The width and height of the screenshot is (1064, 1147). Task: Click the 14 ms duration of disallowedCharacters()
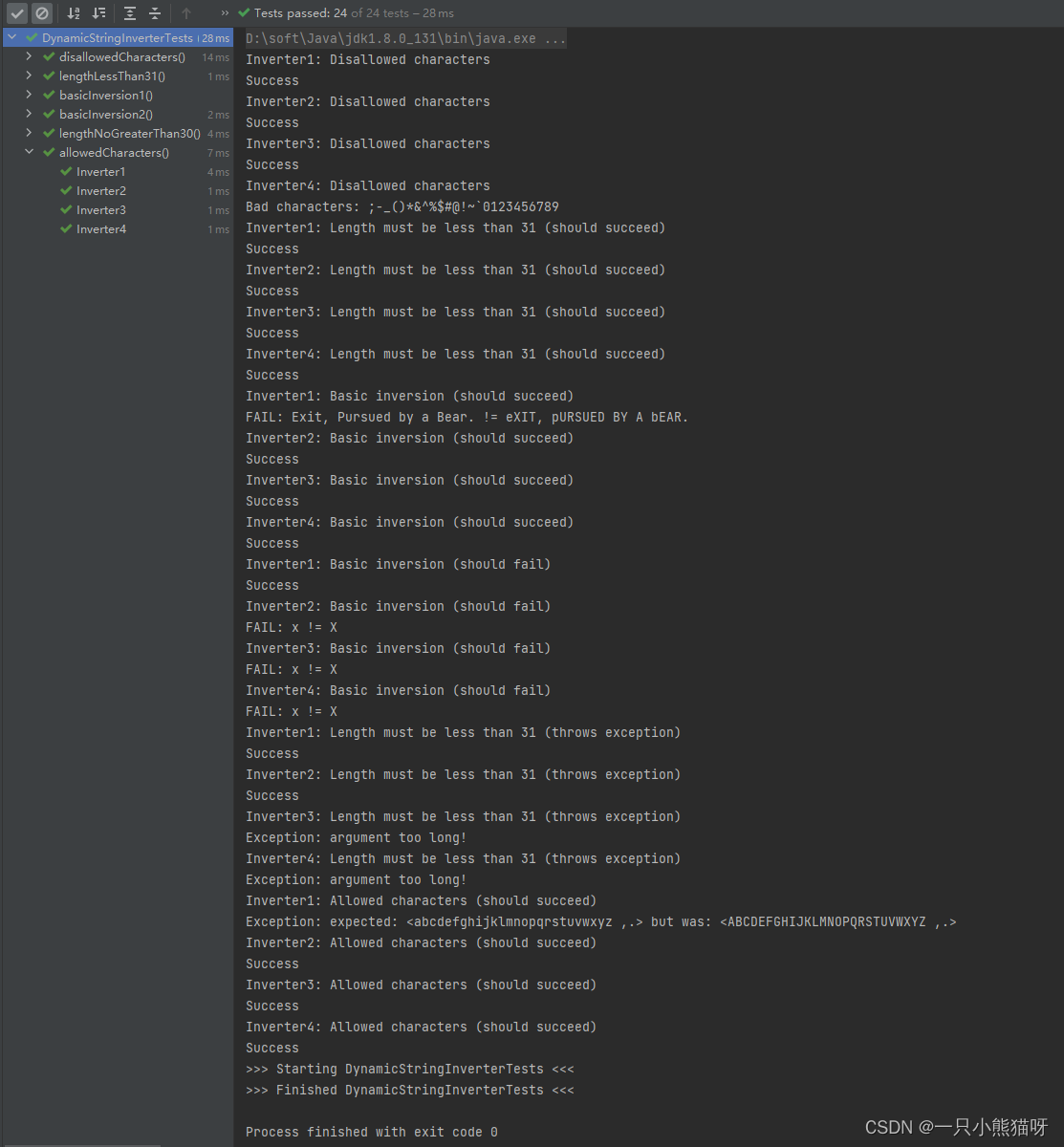[x=216, y=57]
